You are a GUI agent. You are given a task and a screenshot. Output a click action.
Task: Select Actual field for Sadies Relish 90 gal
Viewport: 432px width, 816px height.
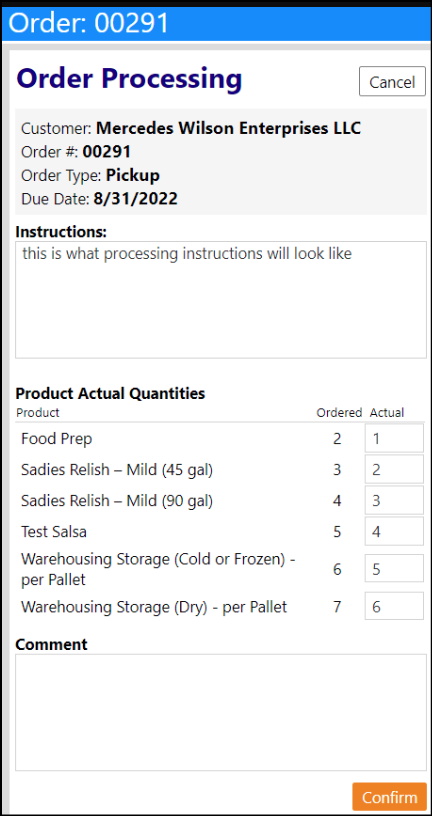click(394, 501)
